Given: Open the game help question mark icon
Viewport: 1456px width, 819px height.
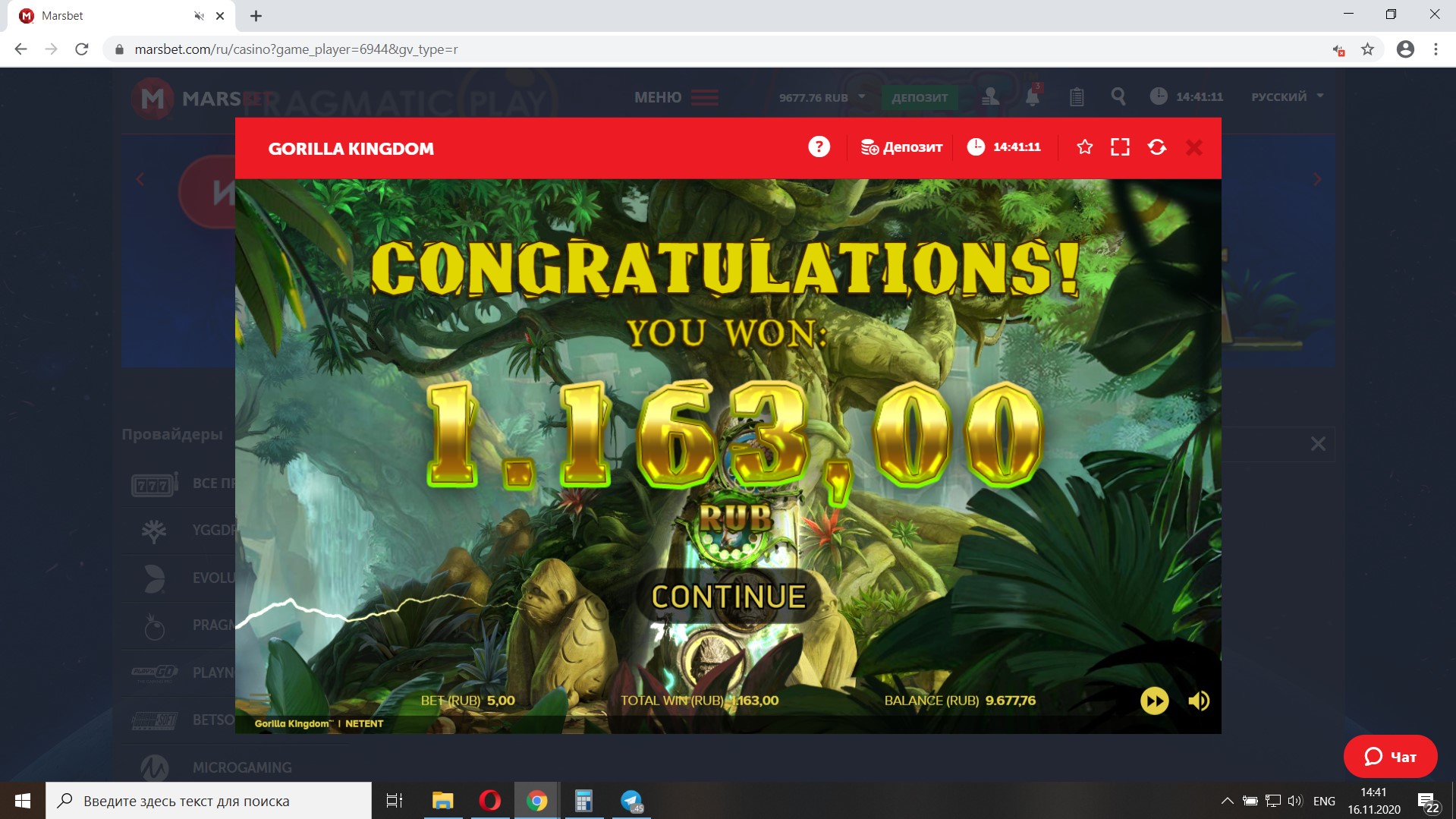Looking at the screenshot, I should pyautogui.click(x=819, y=146).
